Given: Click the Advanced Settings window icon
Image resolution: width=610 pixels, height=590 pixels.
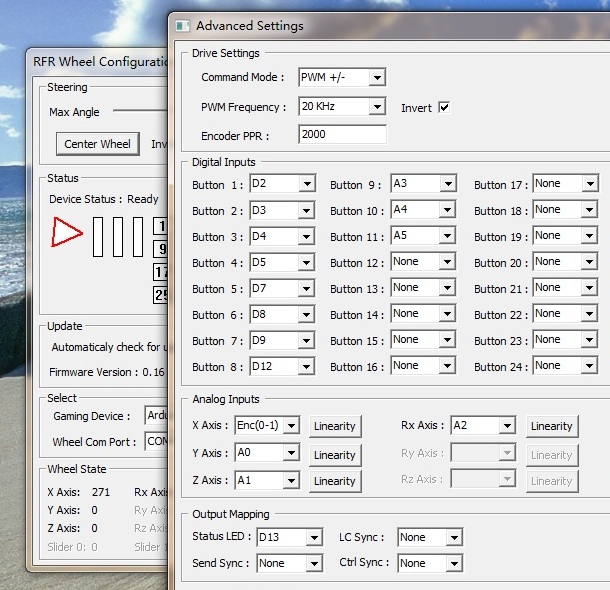Looking at the screenshot, I should click(181, 26).
